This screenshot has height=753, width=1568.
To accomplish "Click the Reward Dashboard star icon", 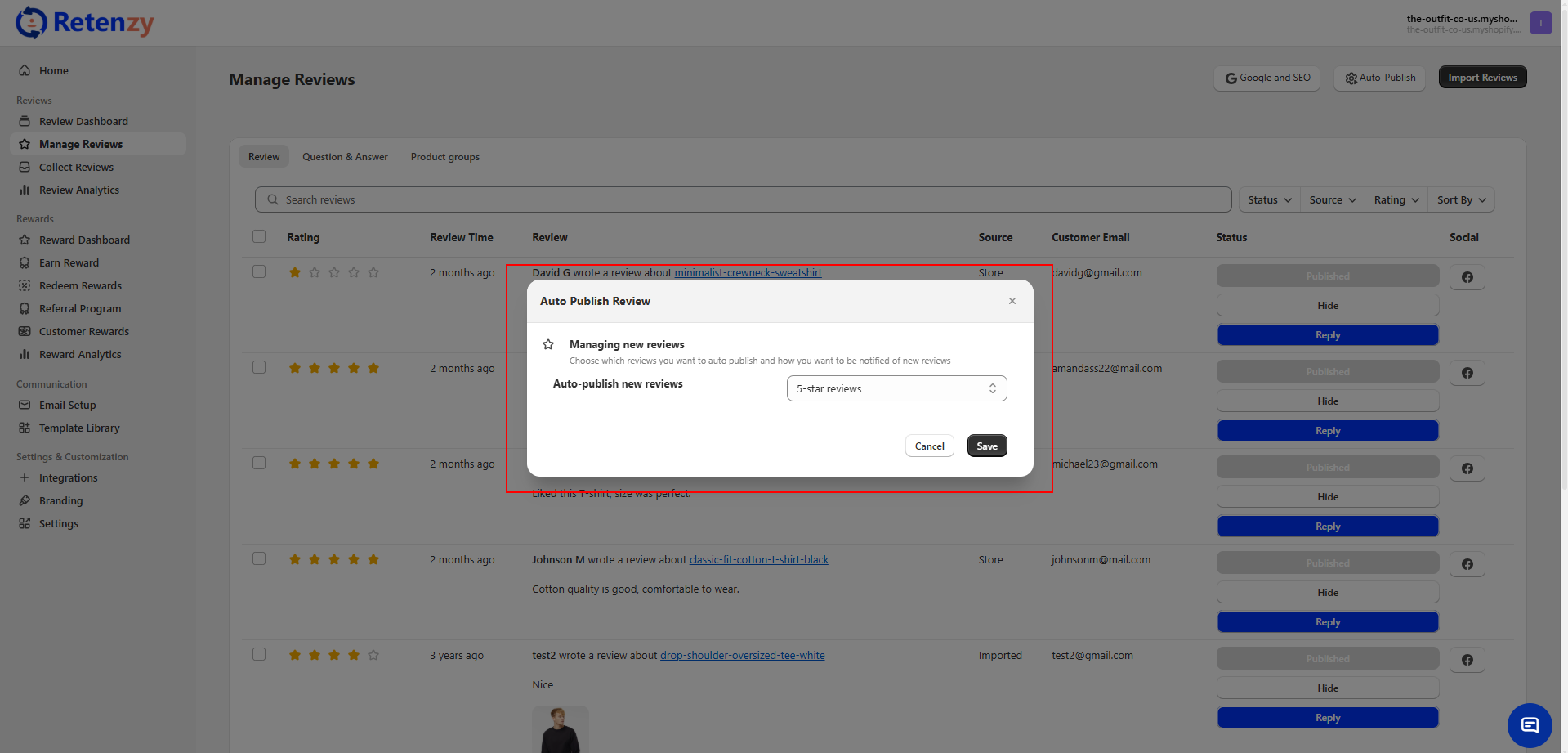I will click(25, 240).
